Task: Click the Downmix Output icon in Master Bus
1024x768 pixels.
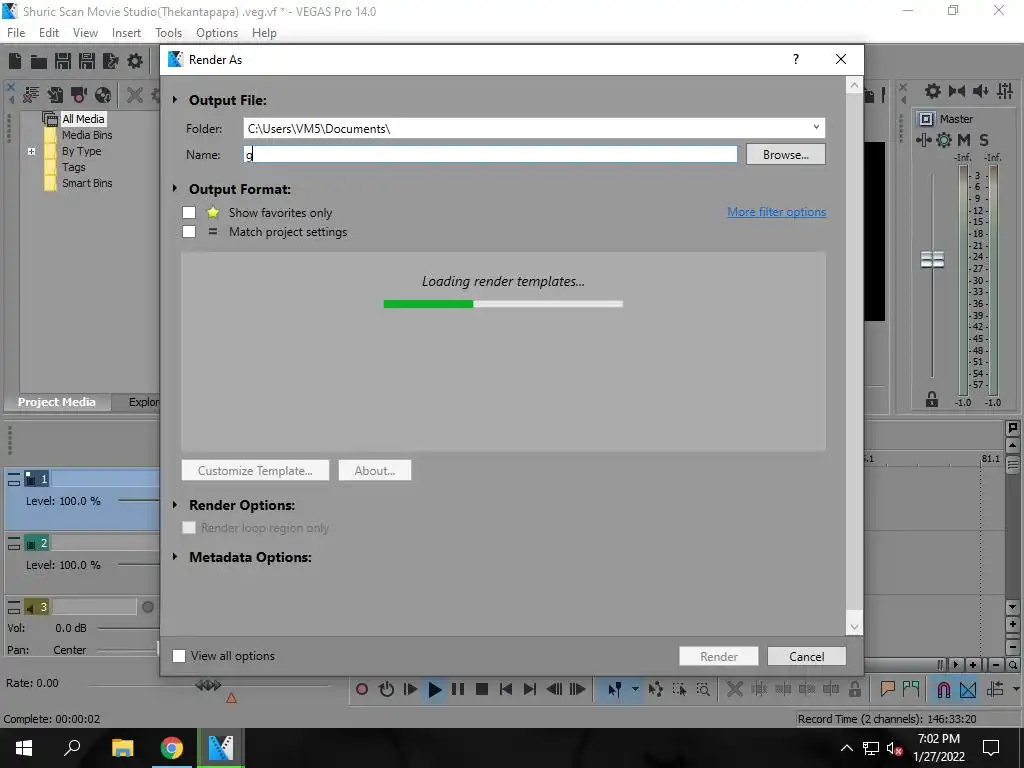Action: [957, 91]
